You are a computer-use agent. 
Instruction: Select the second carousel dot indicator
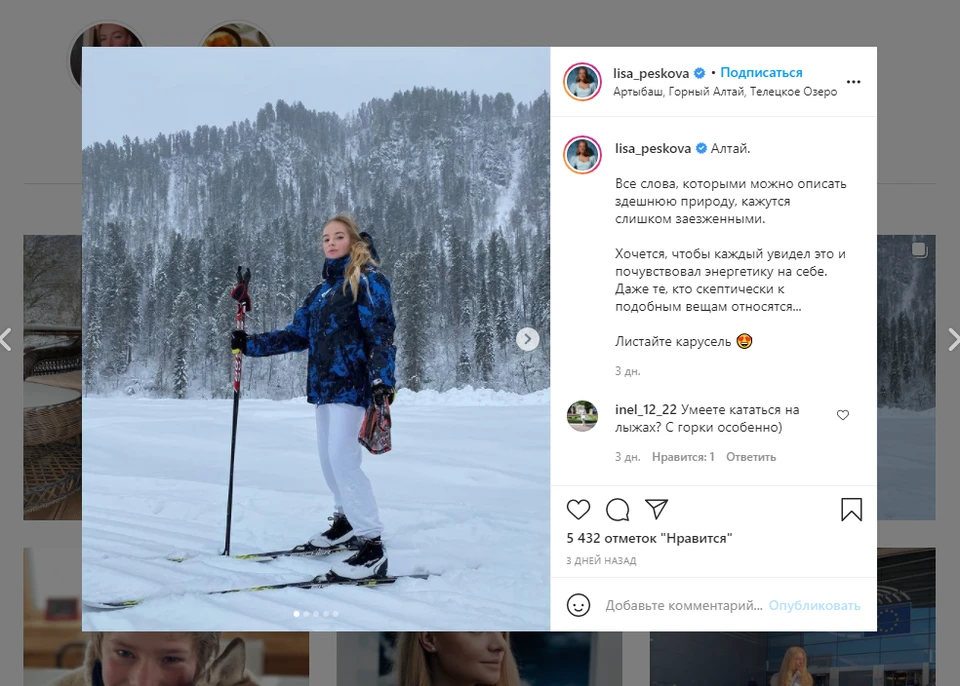click(307, 614)
